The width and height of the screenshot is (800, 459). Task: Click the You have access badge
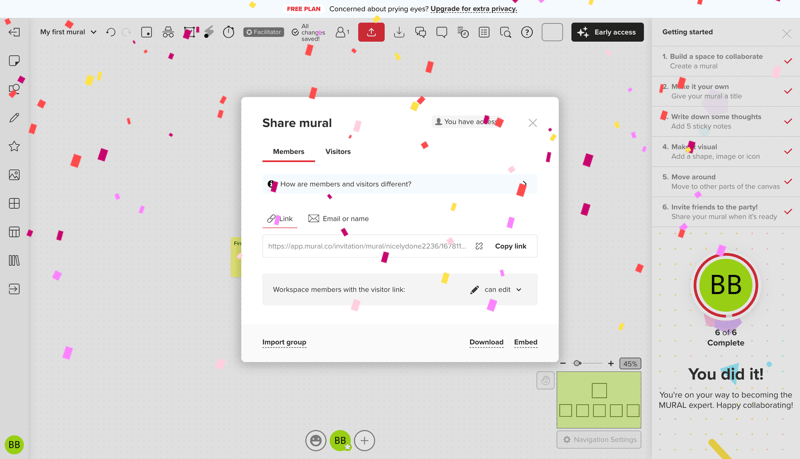tap(466, 122)
